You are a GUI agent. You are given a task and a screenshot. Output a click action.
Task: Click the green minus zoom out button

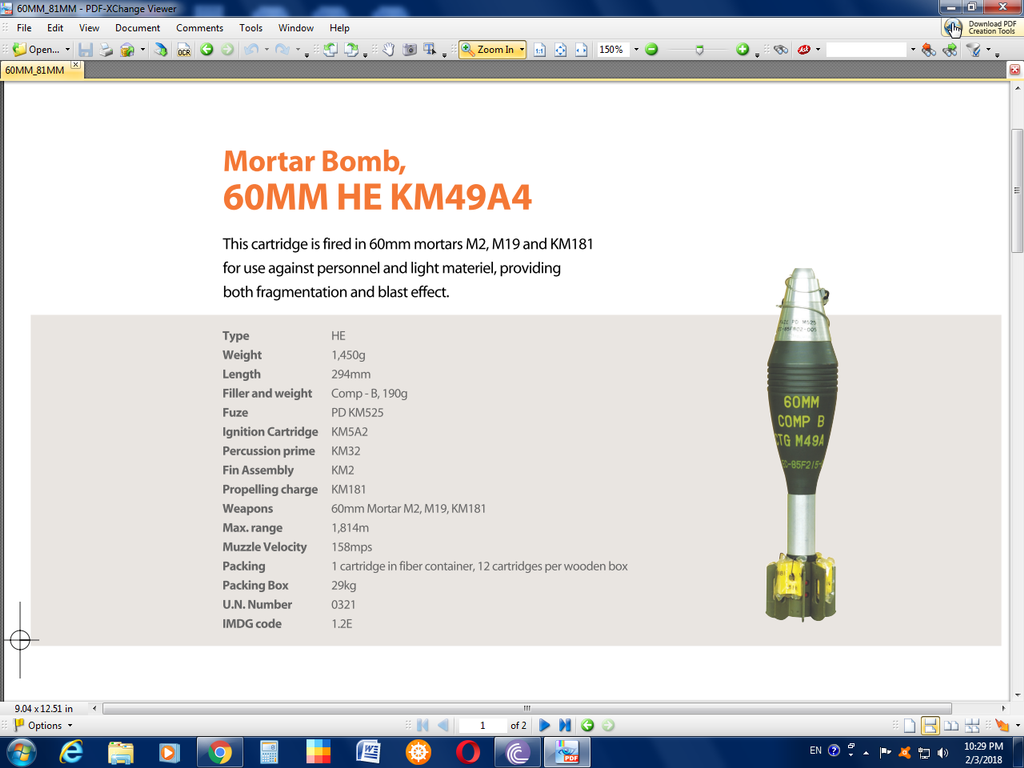tap(651, 50)
